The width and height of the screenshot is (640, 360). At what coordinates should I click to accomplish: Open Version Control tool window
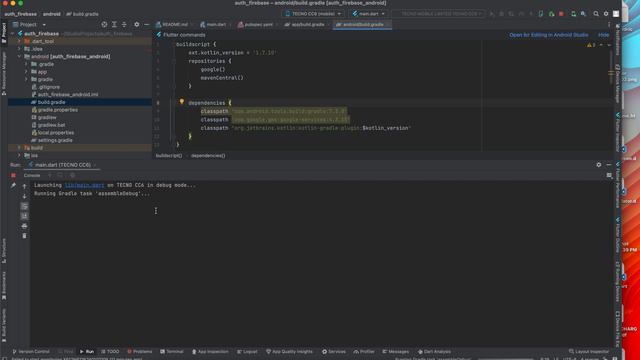click(x=31, y=351)
